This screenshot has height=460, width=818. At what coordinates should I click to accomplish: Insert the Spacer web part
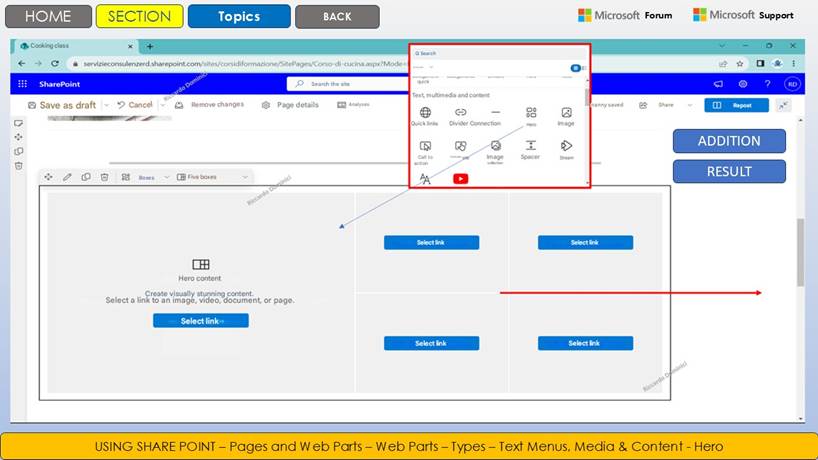pos(530,147)
